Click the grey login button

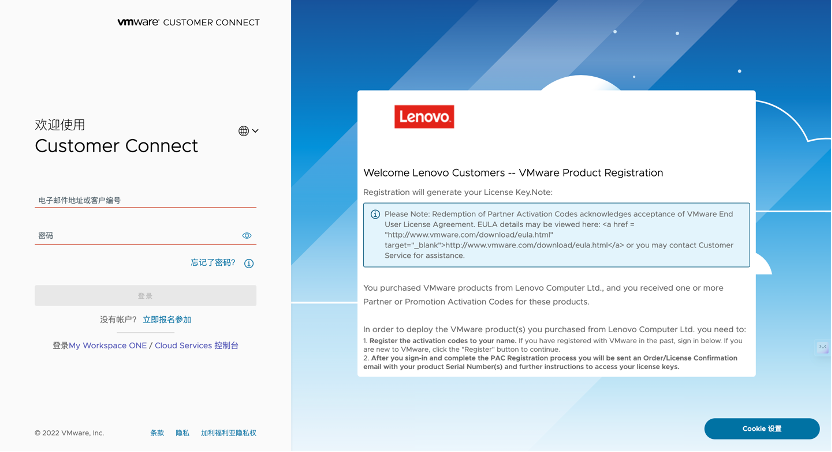tap(145, 295)
